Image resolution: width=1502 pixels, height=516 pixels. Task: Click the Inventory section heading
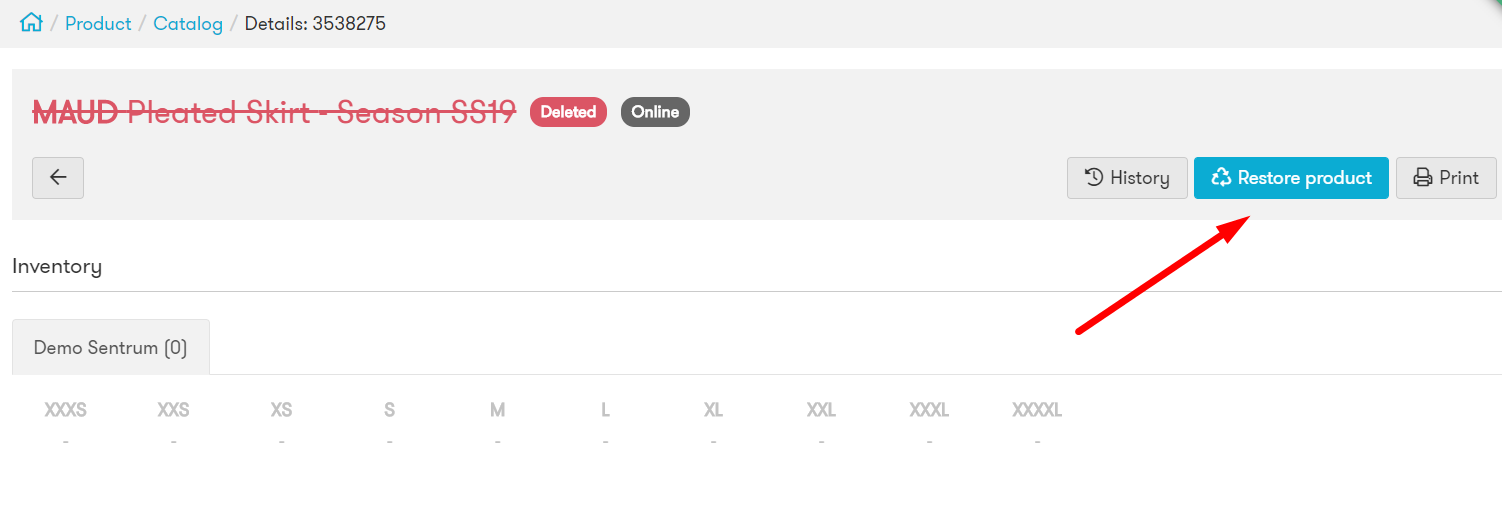(57, 266)
